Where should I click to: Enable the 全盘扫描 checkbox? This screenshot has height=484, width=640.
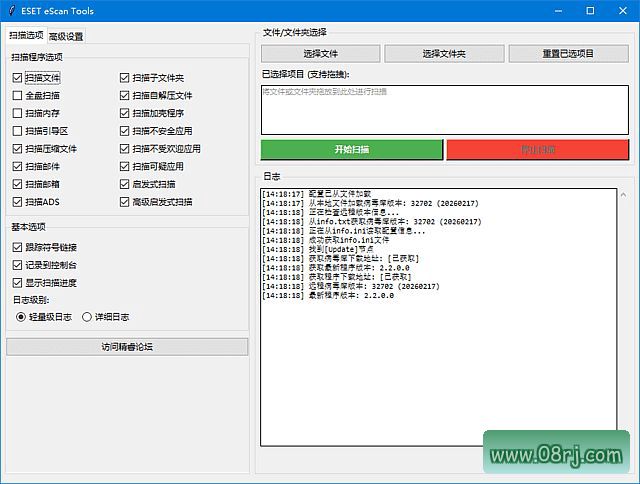pos(18,95)
